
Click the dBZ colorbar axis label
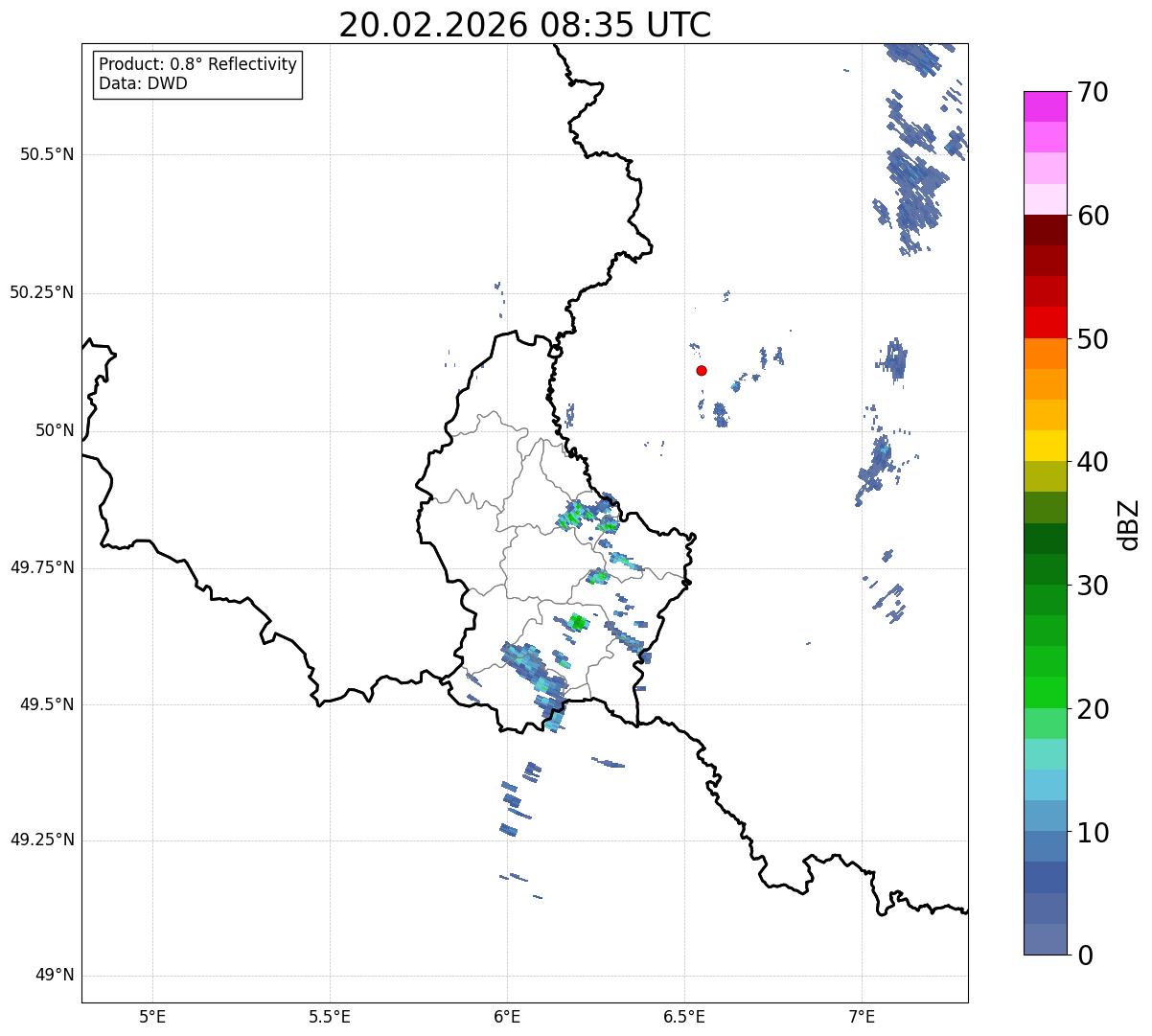[x=1129, y=523]
